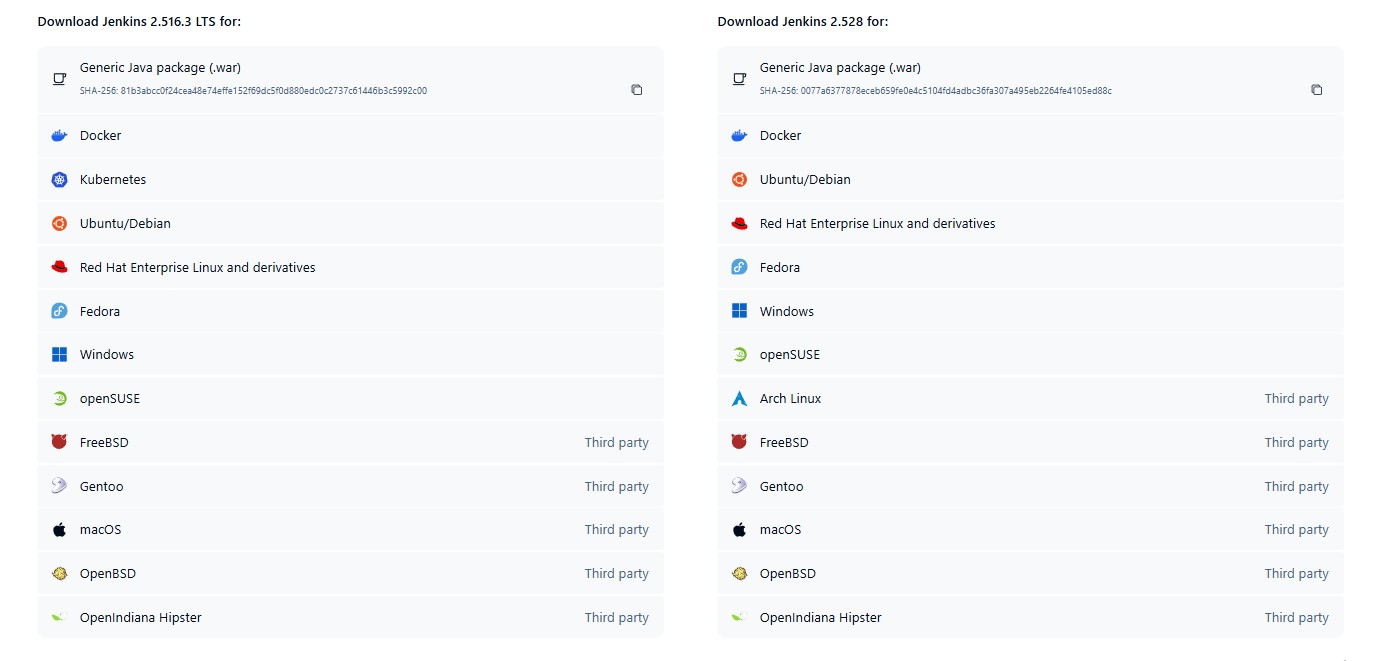Screen dimensions: 1383x661
Task: Copy the SHA-256 hash for the 2.528 war
Action: [1316, 90]
